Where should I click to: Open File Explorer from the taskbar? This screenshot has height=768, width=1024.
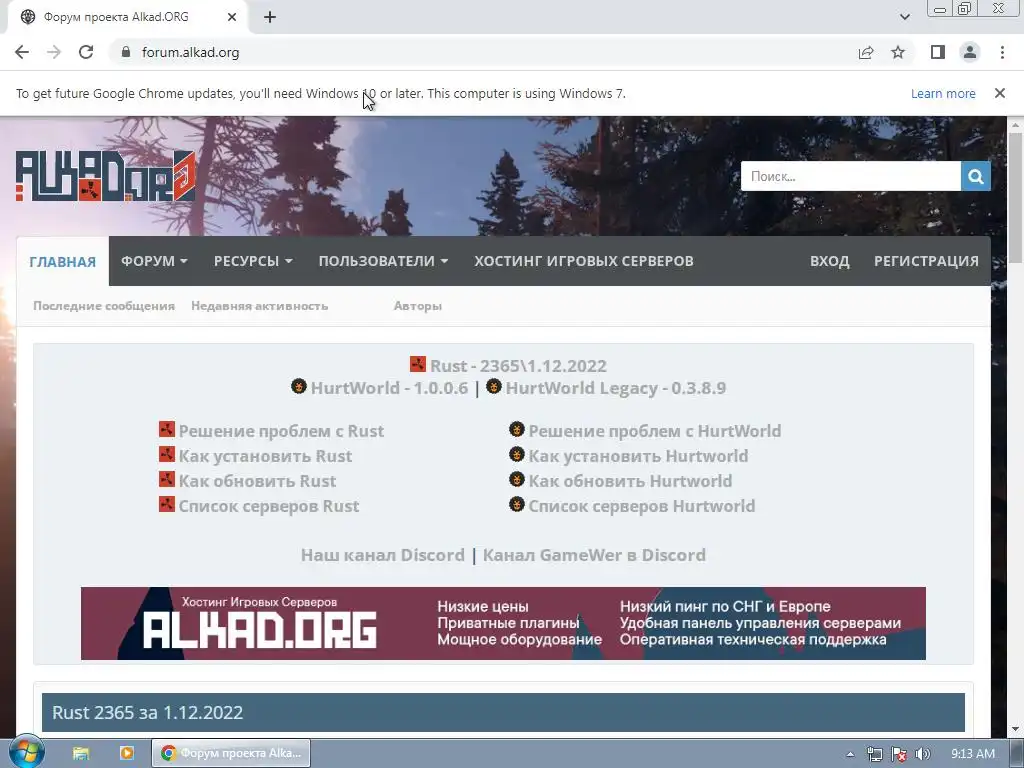(81, 753)
